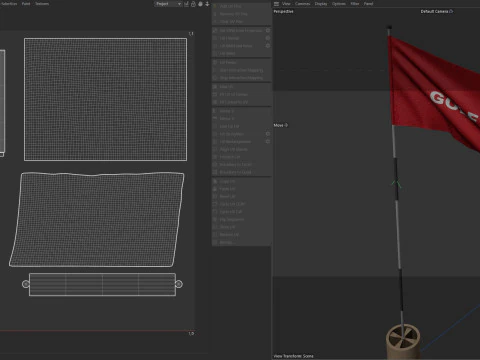Click the Store UV command
Viewport: 480px width, 360px height.
[242, 227]
